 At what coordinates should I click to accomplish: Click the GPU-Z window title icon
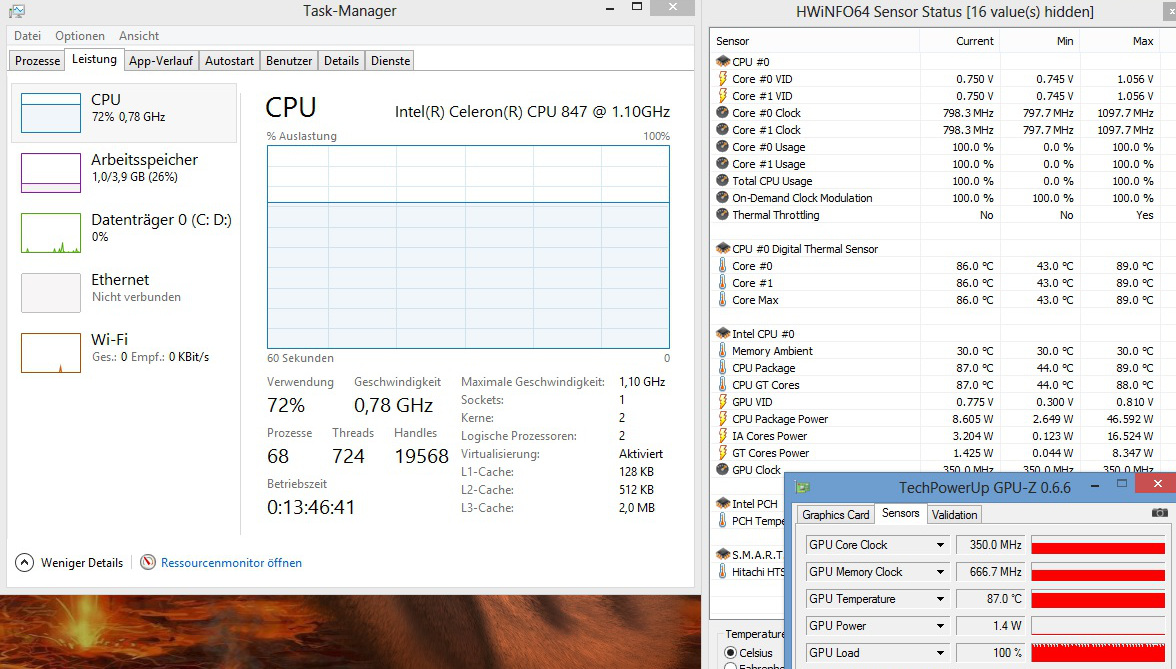click(x=802, y=488)
